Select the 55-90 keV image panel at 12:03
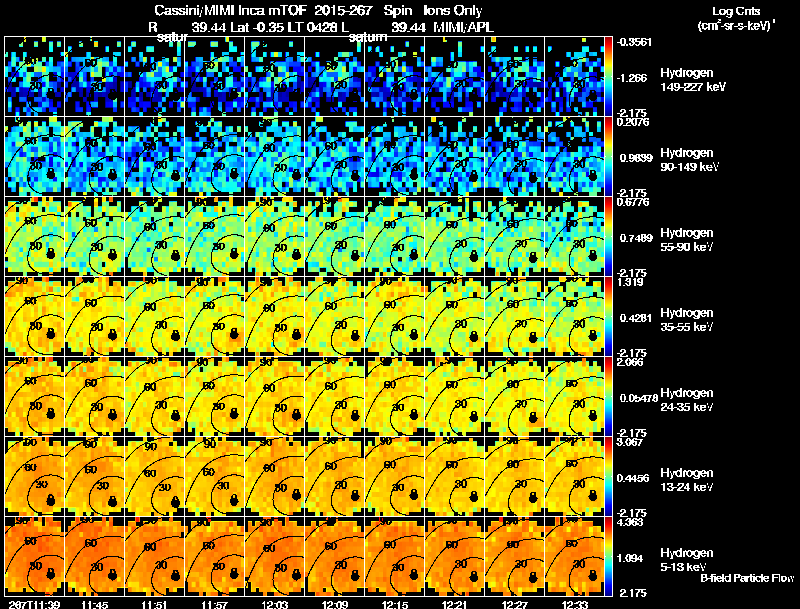The height and width of the screenshot is (609, 800). 275,237
